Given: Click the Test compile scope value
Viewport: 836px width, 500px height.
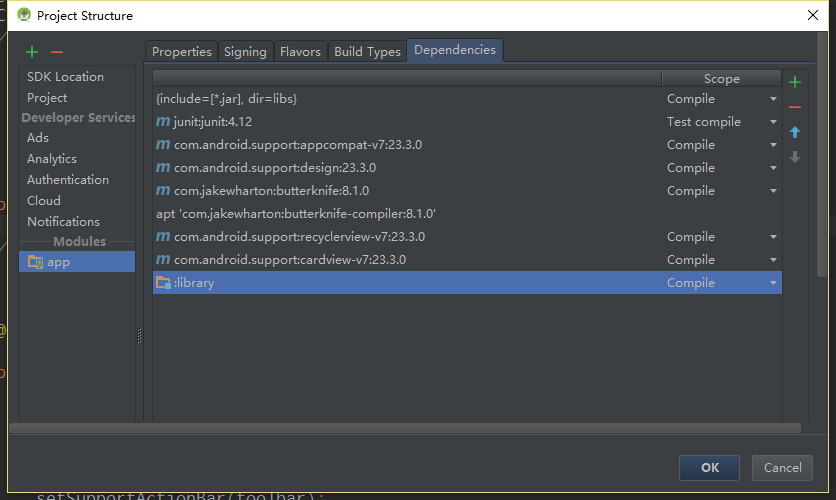Looking at the screenshot, I should [704, 122].
